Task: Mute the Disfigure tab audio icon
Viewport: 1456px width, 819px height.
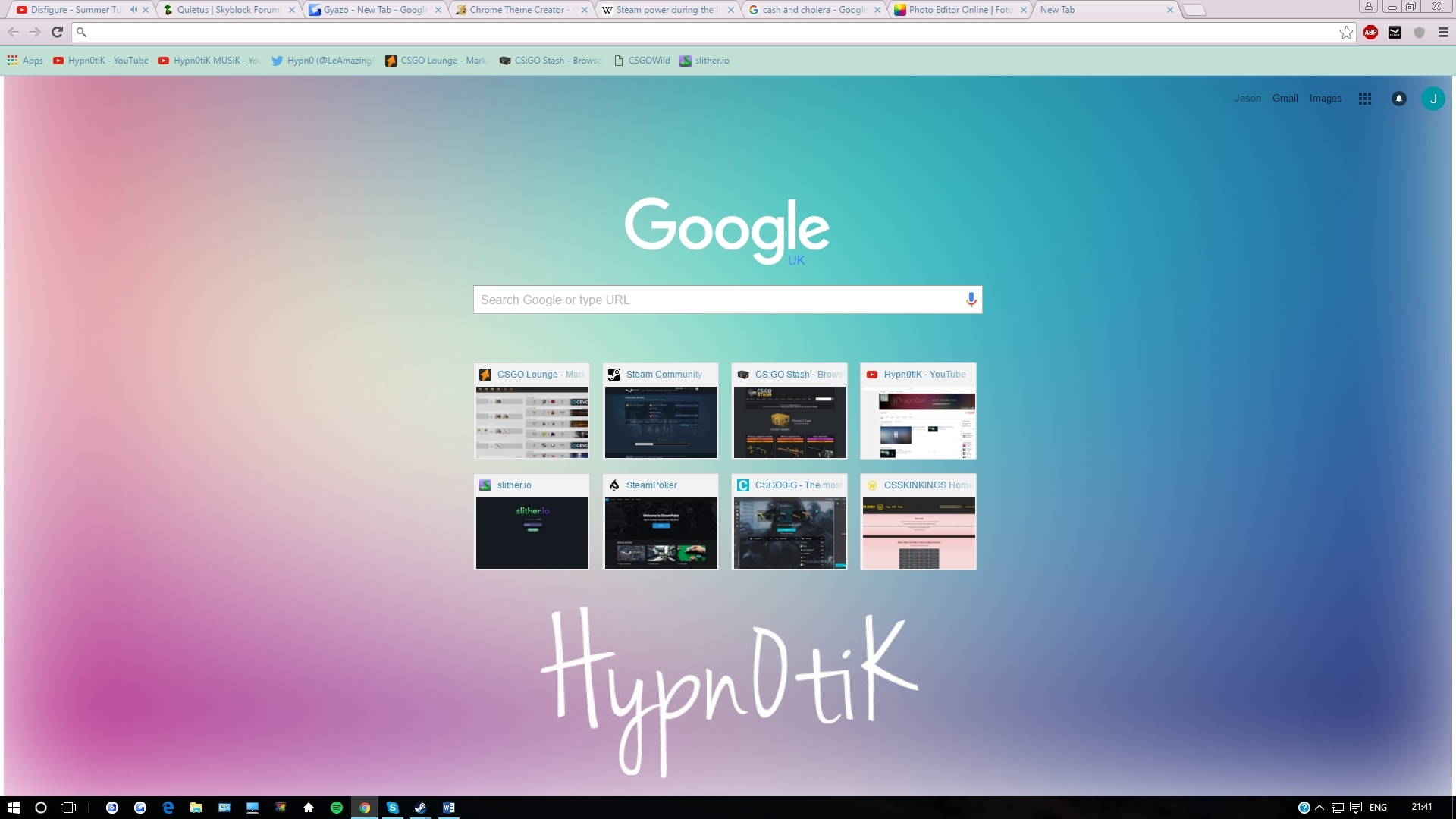Action: [133, 10]
